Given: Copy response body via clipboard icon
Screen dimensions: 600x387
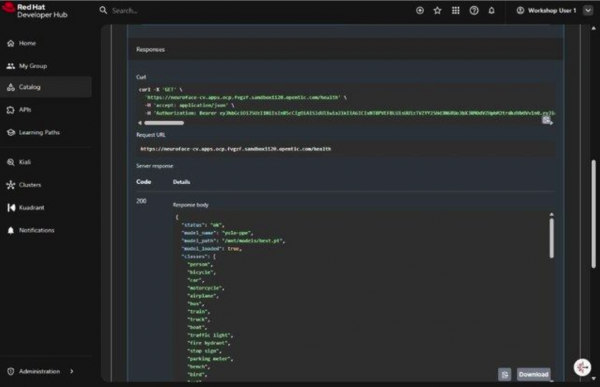Looking at the screenshot, I should tap(504, 374).
